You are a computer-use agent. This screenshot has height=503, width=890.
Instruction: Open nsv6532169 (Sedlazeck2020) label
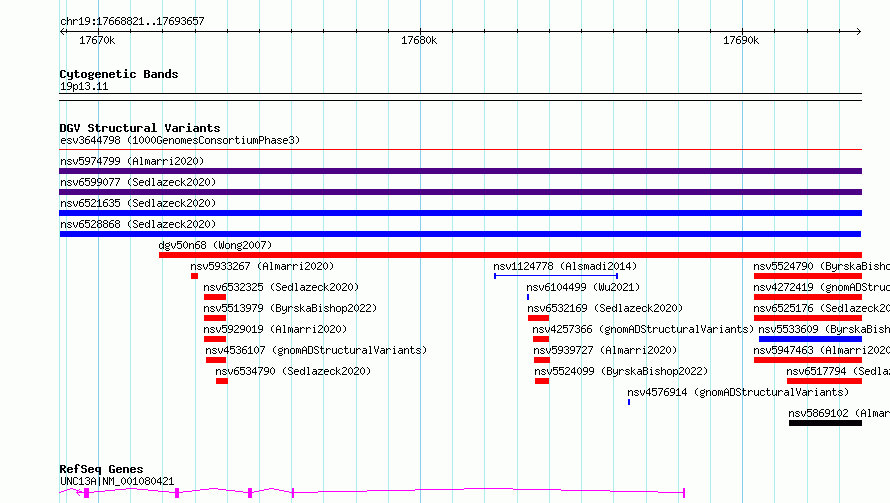[605, 308]
